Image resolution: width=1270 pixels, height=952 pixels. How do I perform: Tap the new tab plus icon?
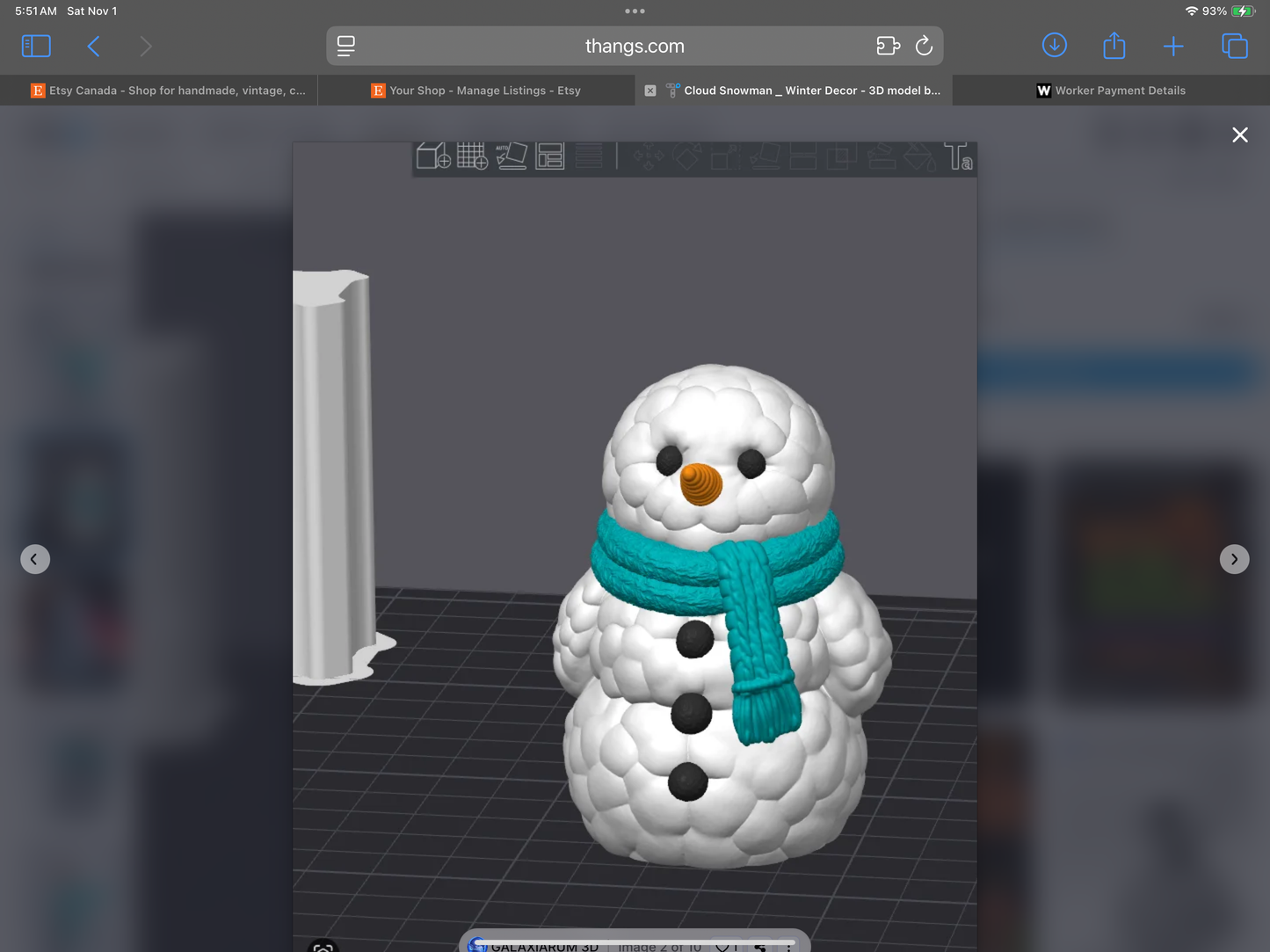pyautogui.click(x=1173, y=45)
